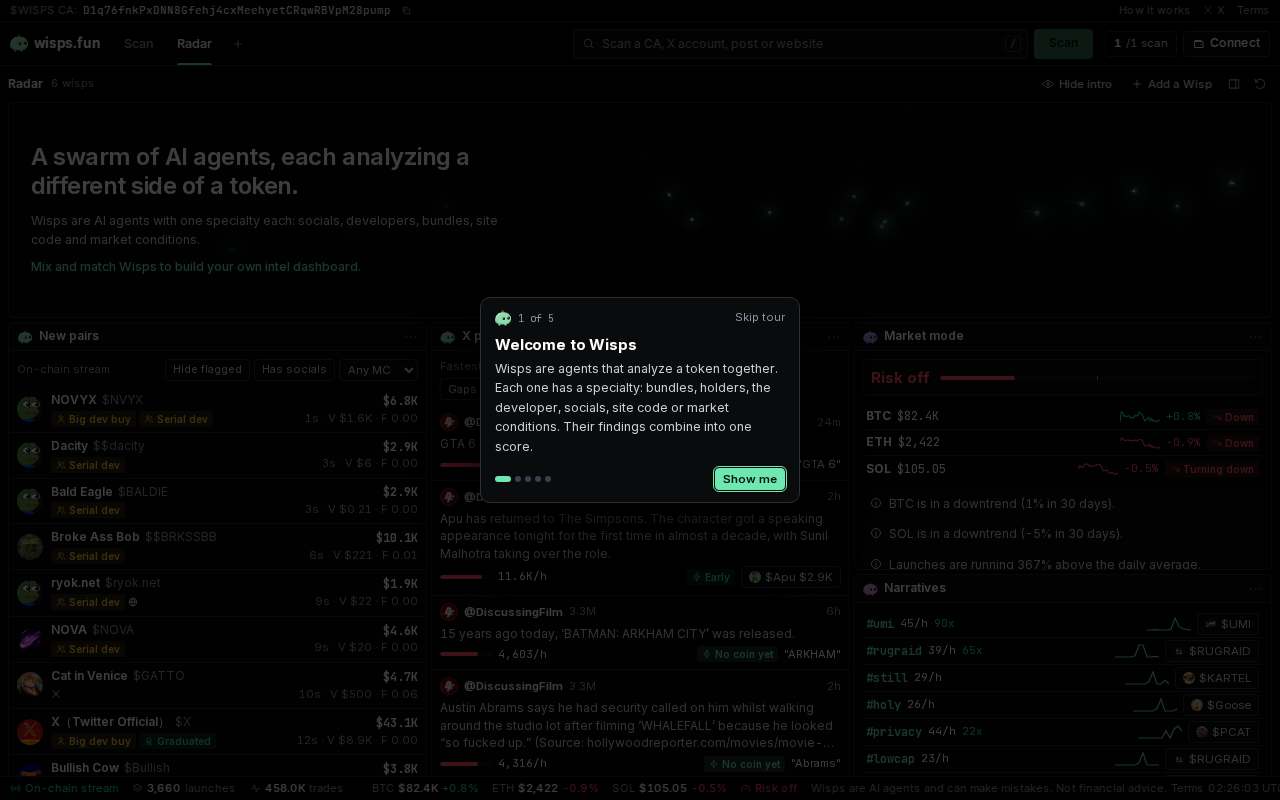
Task: Toggle the Hide flagged filter
Action: tap(207, 370)
